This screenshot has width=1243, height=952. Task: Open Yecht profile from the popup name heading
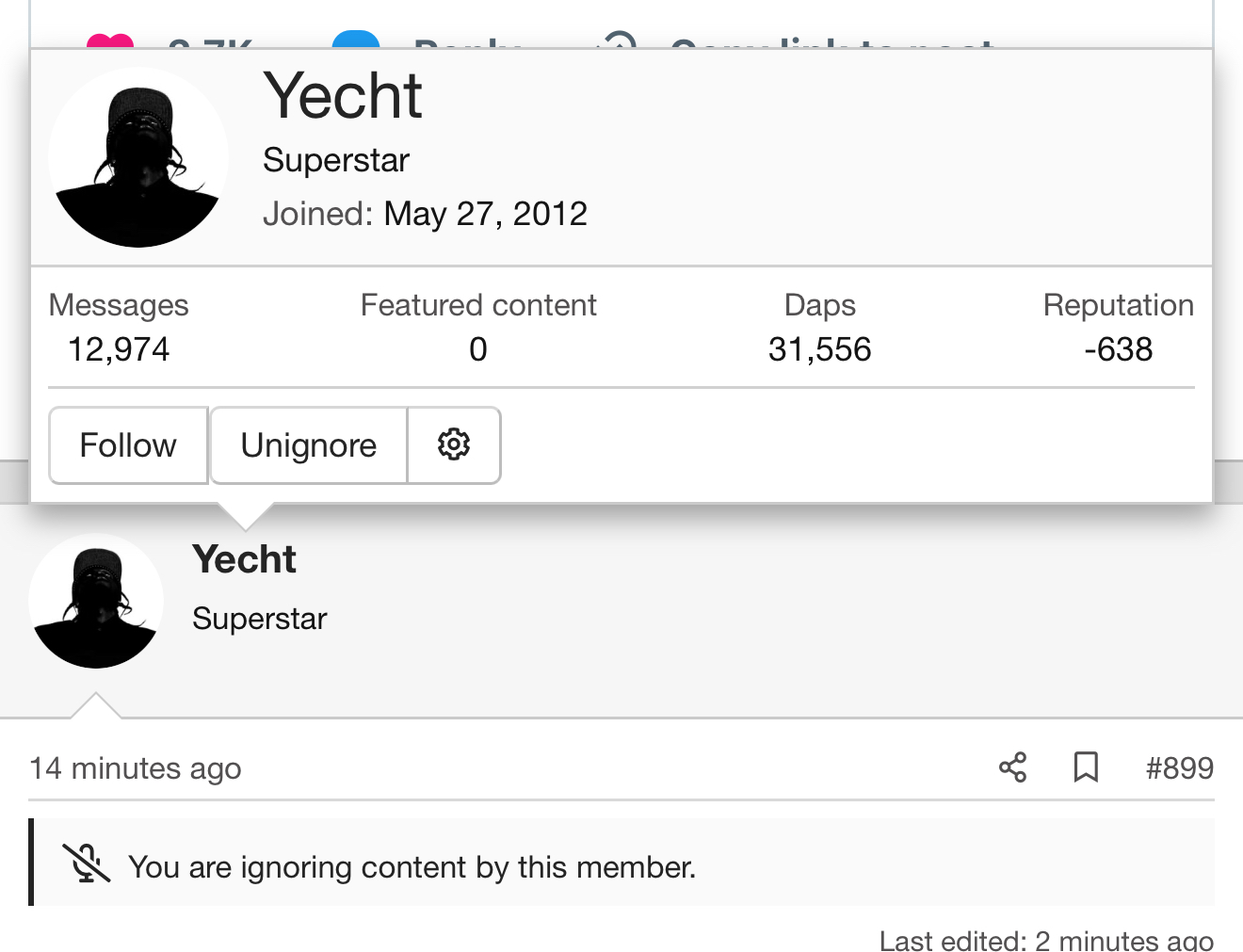(x=343, y=95)
